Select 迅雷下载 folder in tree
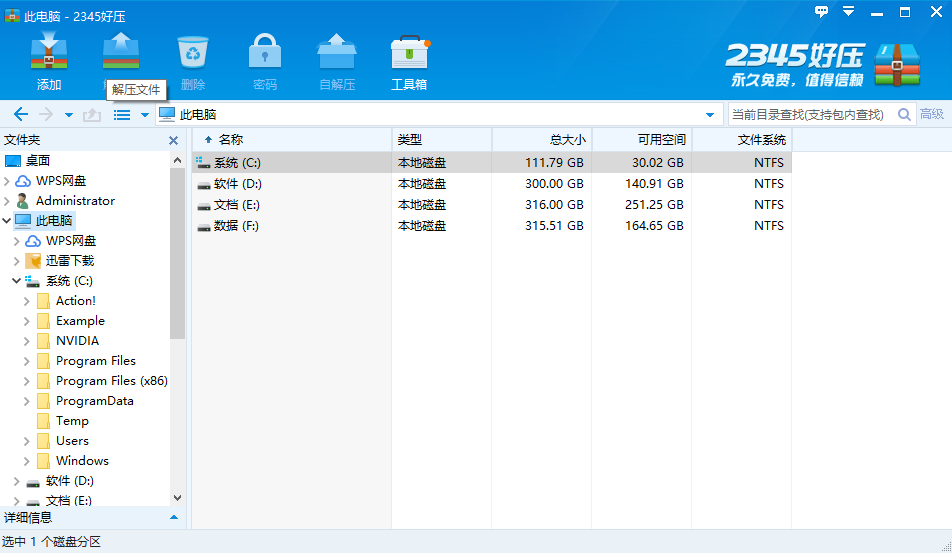 (70, 261)
